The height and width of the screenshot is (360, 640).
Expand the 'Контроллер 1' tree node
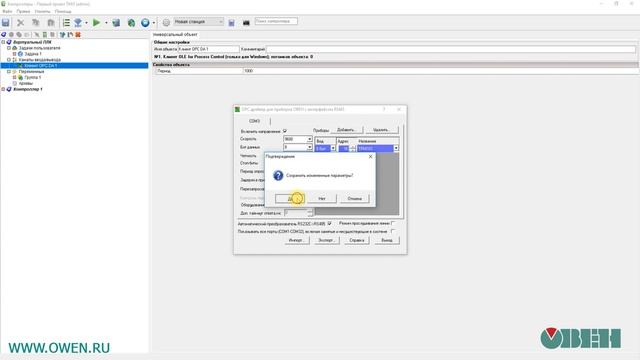(3, 89)
